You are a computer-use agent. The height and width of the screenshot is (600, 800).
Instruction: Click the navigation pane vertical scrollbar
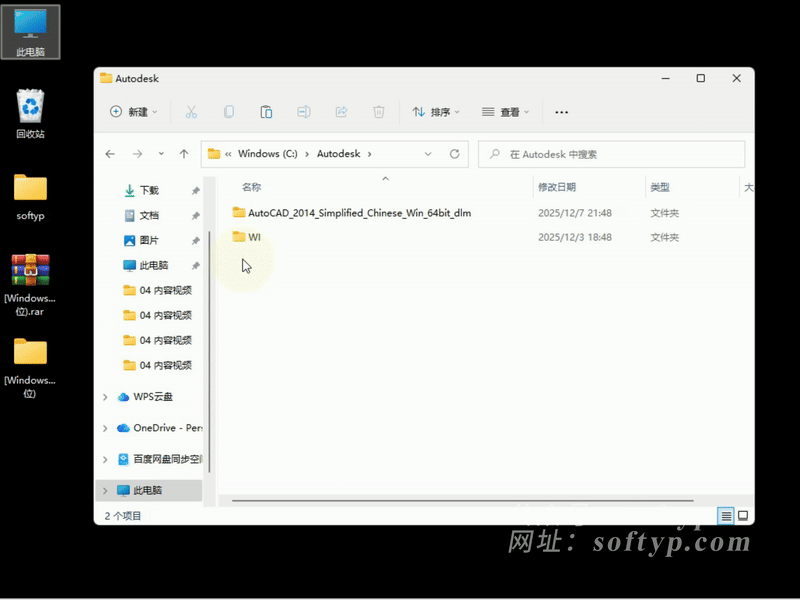pyautogui.click(x=209, y=352)
